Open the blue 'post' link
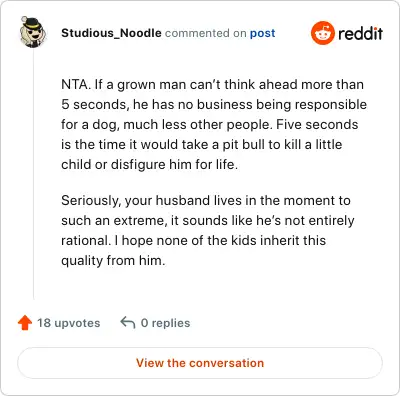400x396 pixels. coord(263,33)
